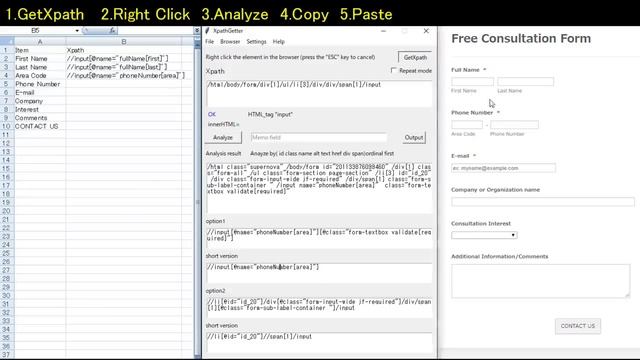Click the Last Name form field
This screenshot has width=640, height=360.
click(x=525, y=82)
